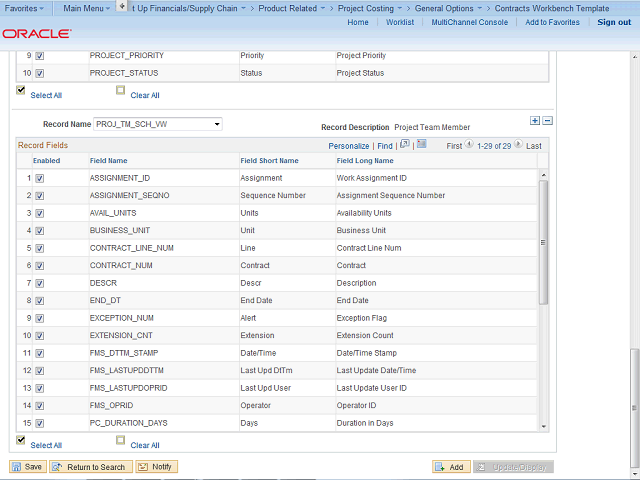Go to previous rows arrow icon
640x480 pixels.
(x=470, y=145)
